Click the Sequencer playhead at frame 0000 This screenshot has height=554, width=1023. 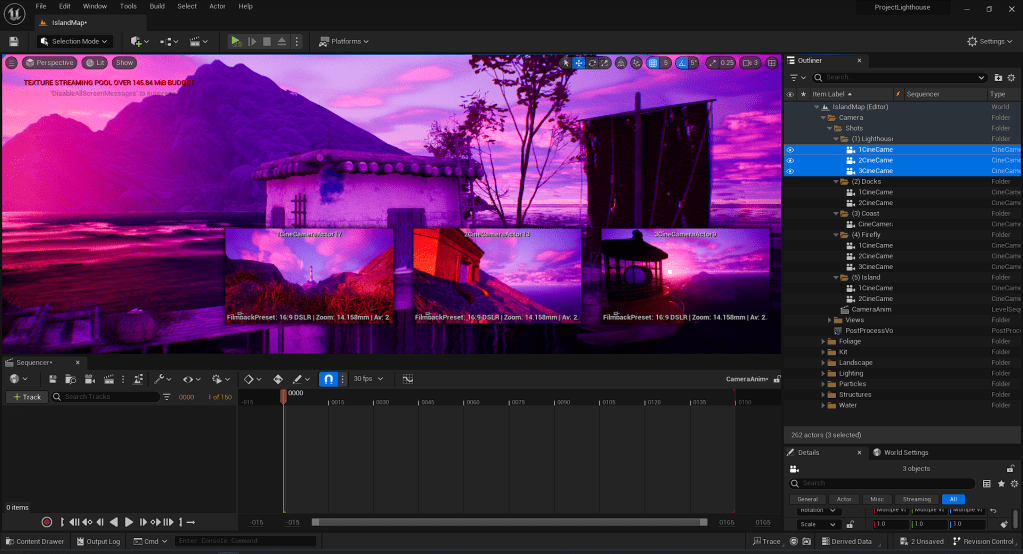pyautogui.click(x=283, y=397)
